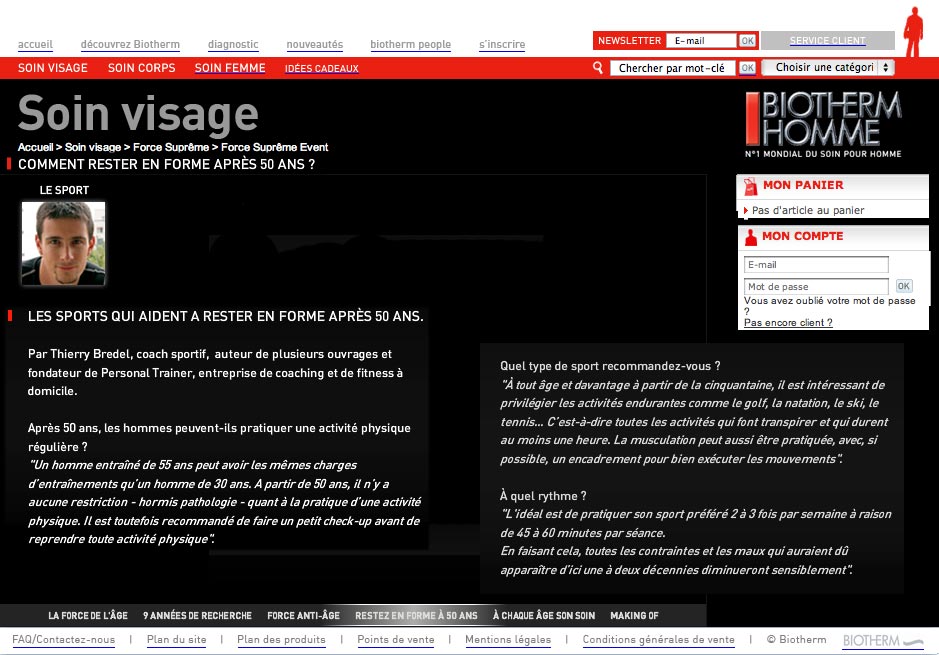Click the s'inscrire link
This screenshot has width=939, height=655.
502,44
